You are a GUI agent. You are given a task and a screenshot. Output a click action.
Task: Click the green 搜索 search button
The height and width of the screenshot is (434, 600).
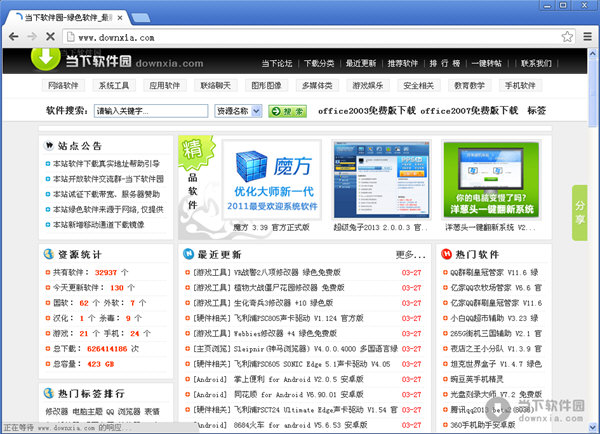(x=287, y=112)
